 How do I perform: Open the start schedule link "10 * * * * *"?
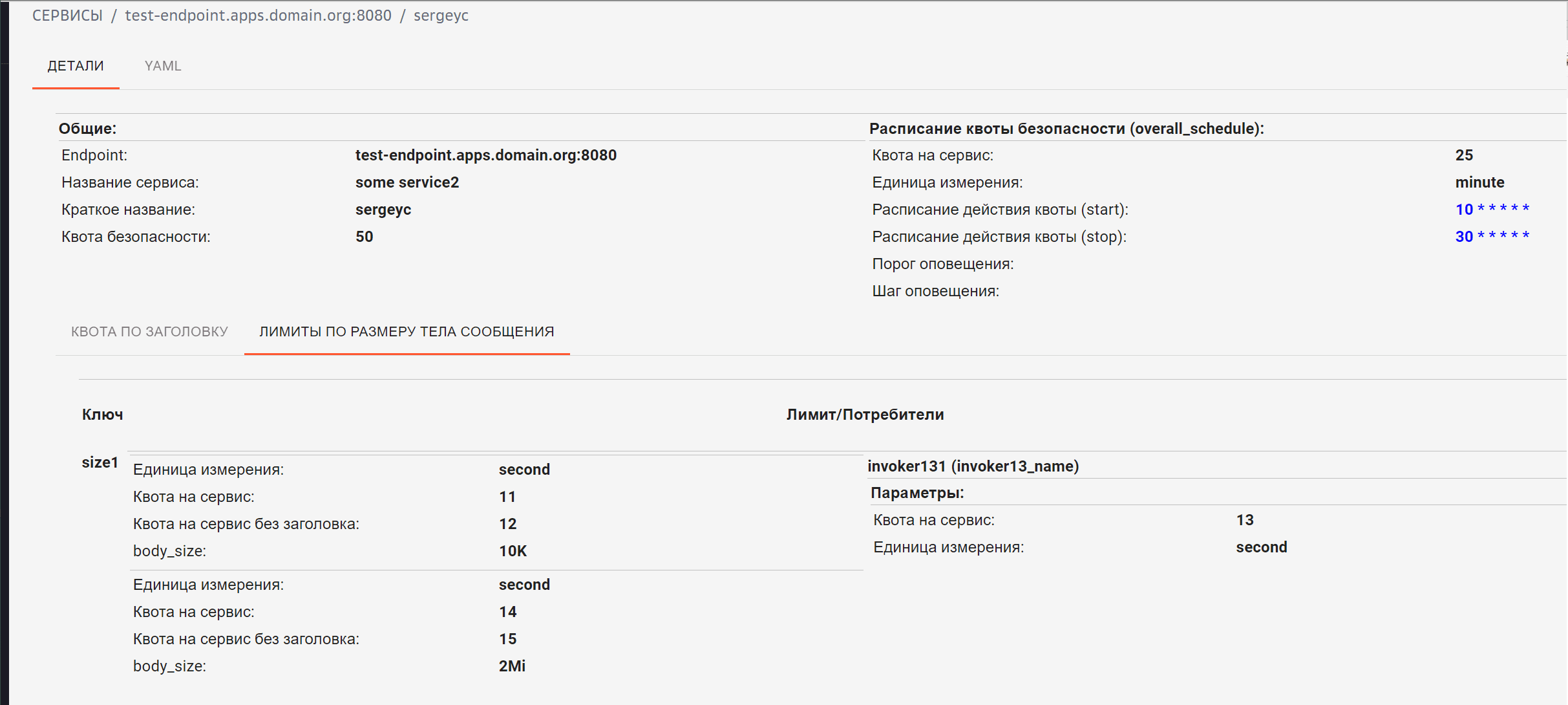1492,210
